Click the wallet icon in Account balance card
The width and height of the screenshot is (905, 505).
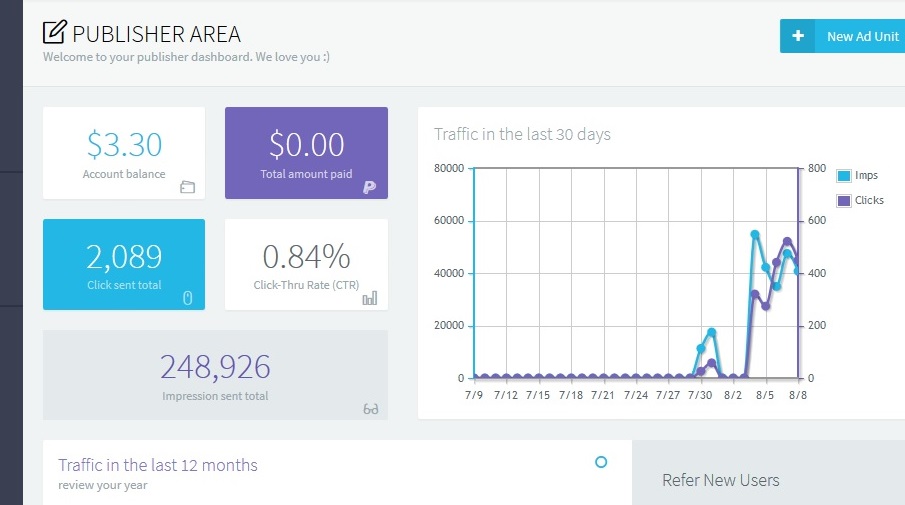coord(187,187)
